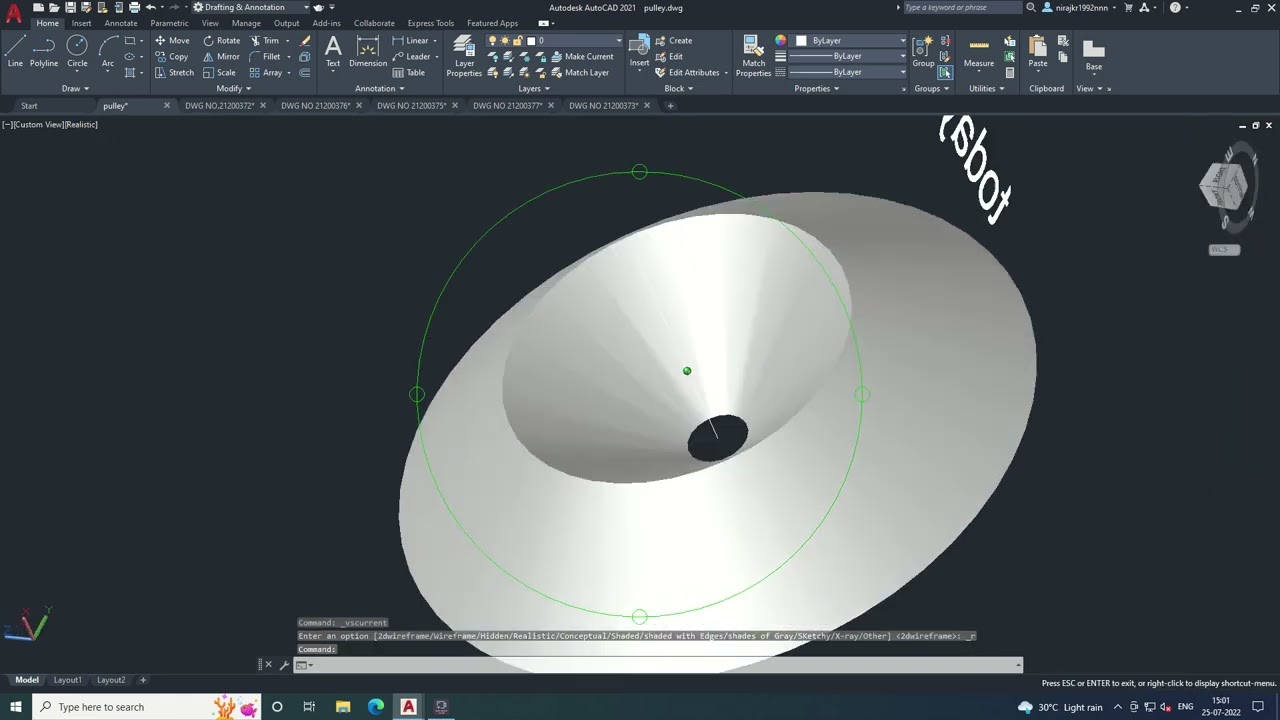
Task: Select the Arc tool
Action: point(108,50)
